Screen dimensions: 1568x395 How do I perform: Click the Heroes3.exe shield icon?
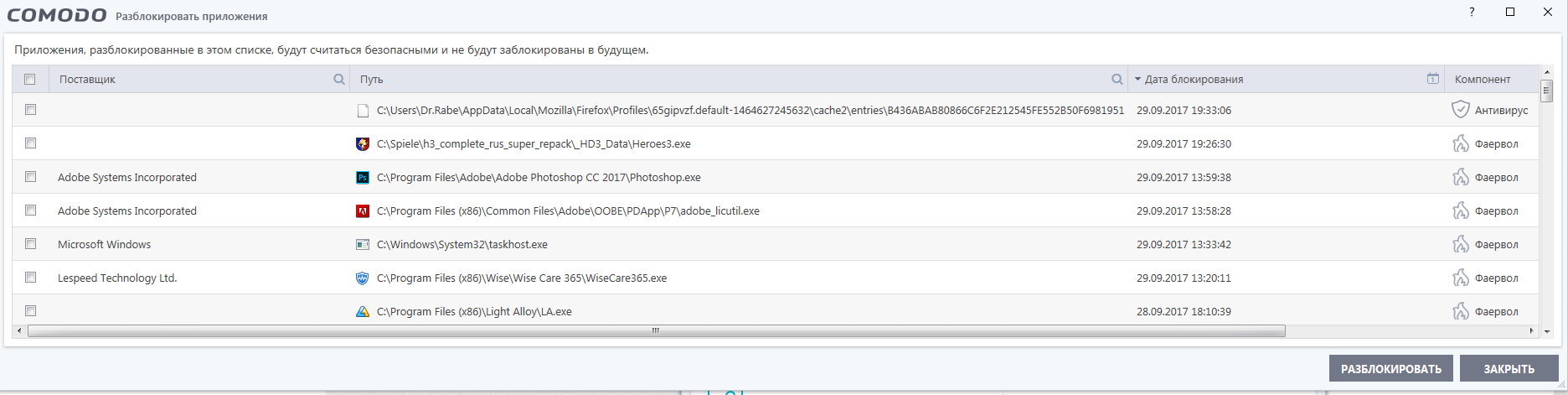point(363,144)
